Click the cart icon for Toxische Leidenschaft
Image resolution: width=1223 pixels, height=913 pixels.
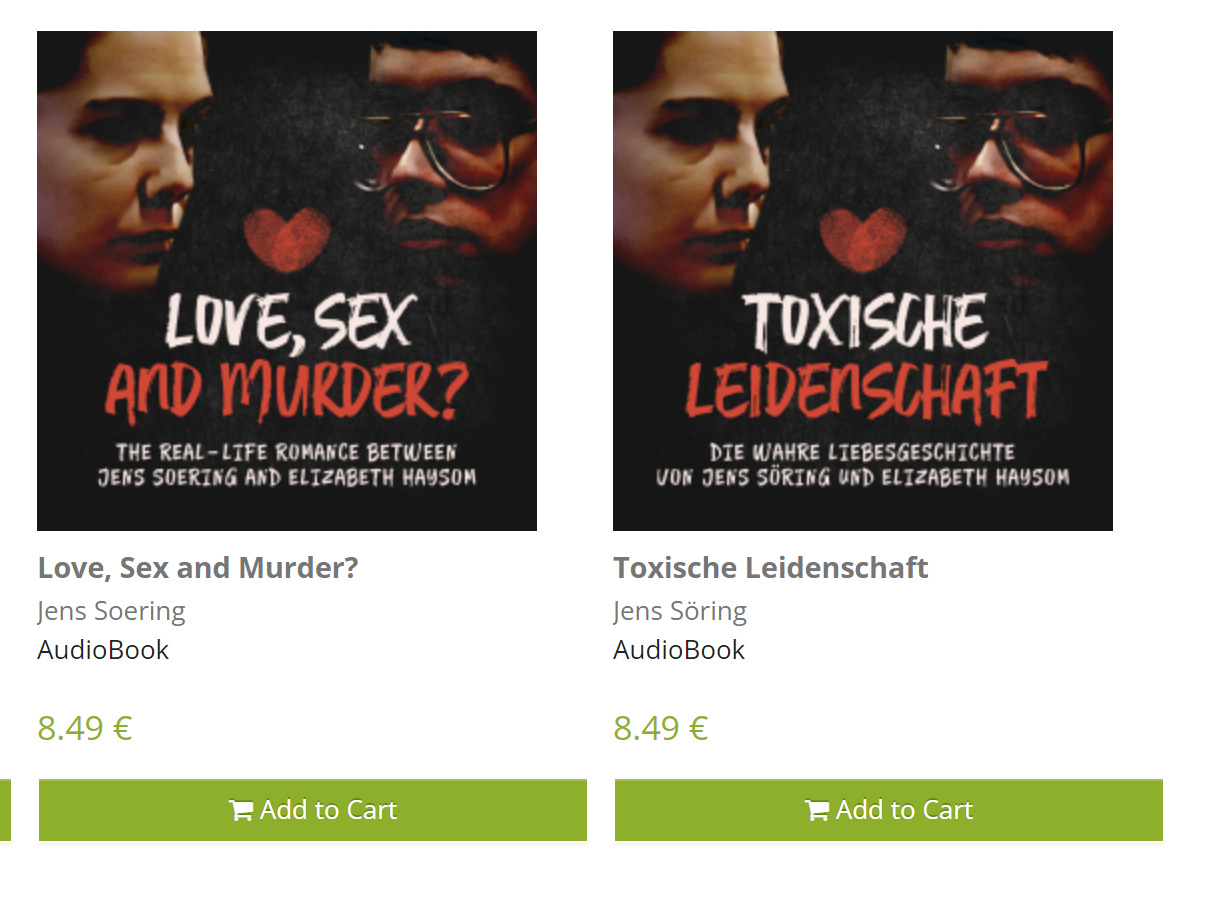816,811
